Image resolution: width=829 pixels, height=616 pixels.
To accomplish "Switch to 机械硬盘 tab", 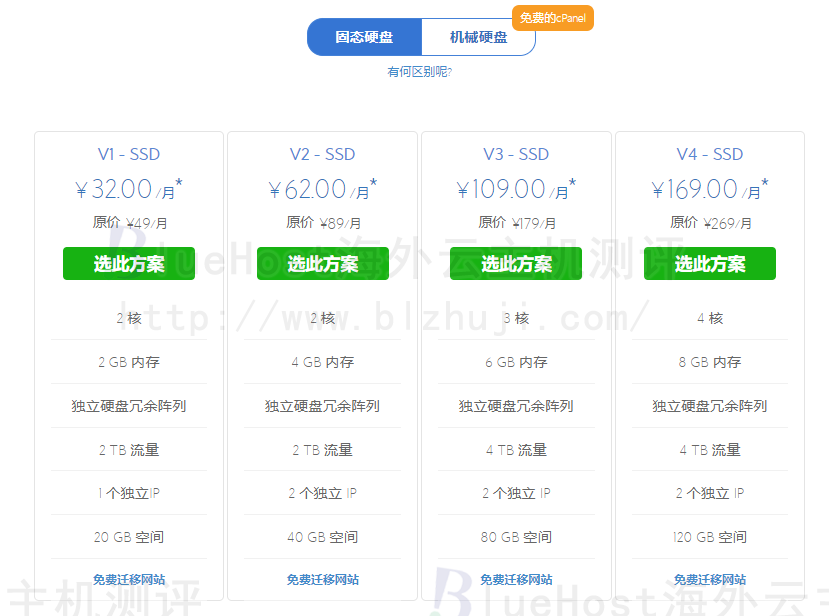I will coord(478,37).
